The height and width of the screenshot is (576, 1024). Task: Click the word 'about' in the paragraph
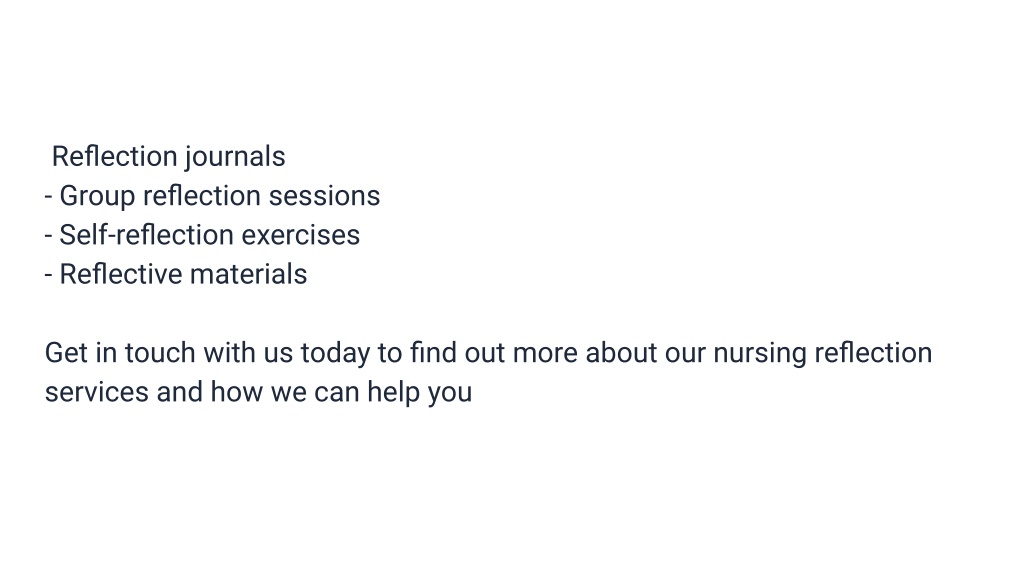[x=621, y=353]
